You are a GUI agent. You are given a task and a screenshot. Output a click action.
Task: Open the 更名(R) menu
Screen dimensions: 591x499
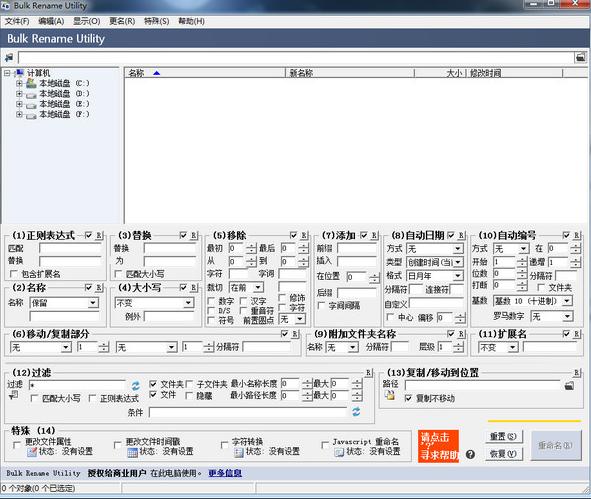(122, 21)
